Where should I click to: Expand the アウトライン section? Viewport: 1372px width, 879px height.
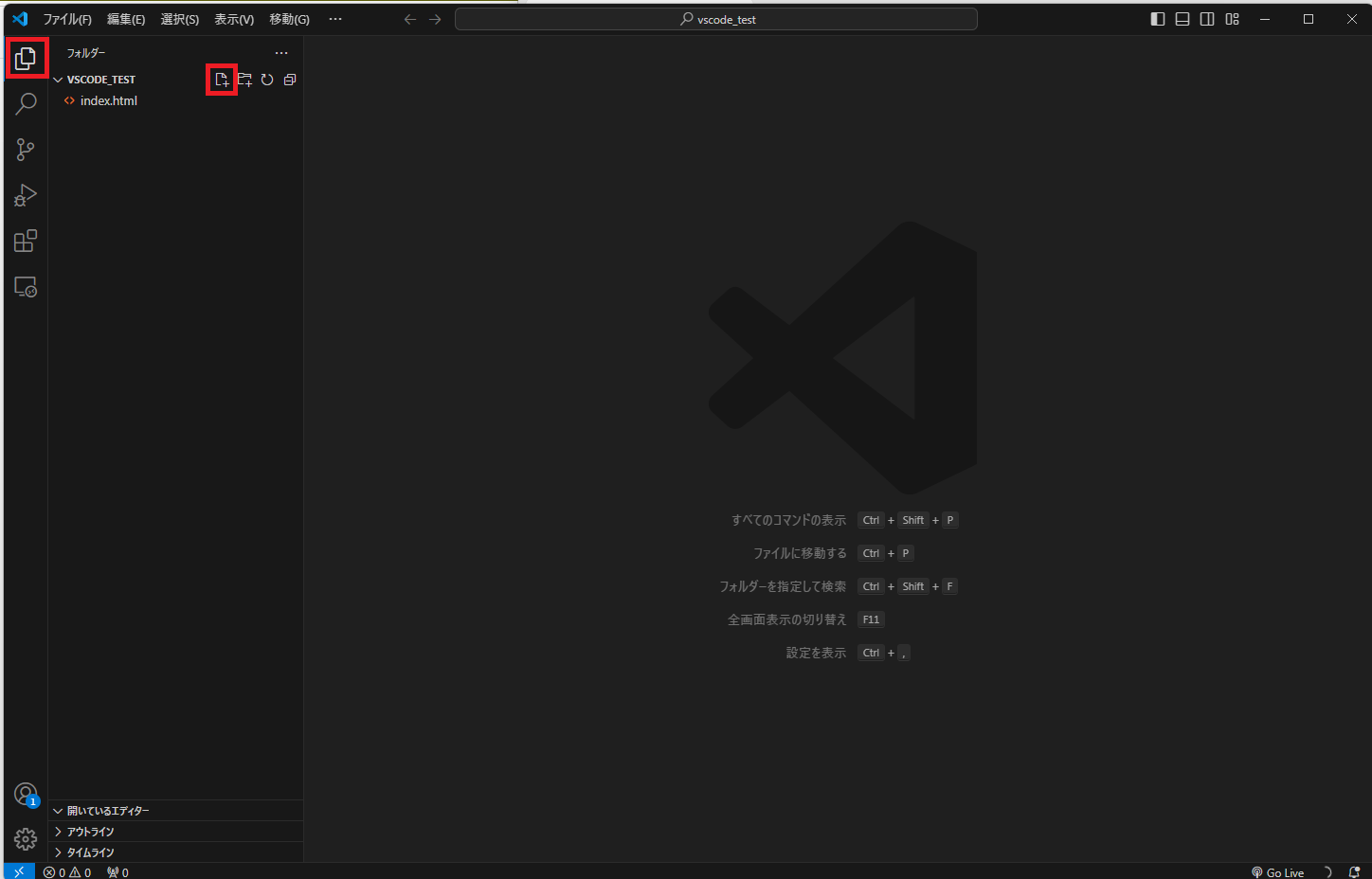pos(176,832)
